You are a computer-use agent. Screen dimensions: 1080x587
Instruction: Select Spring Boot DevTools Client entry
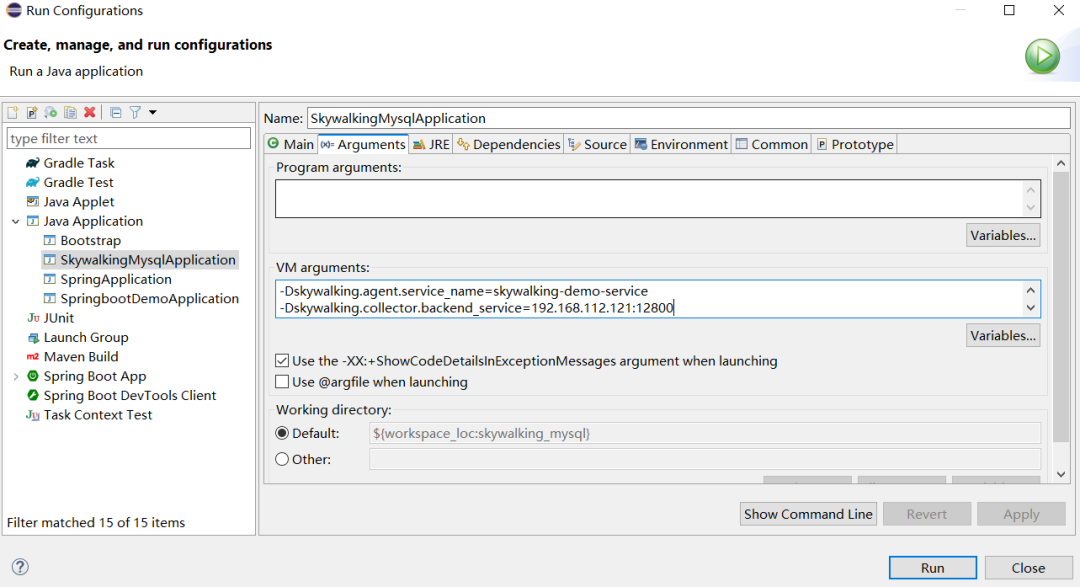(121, 395)
